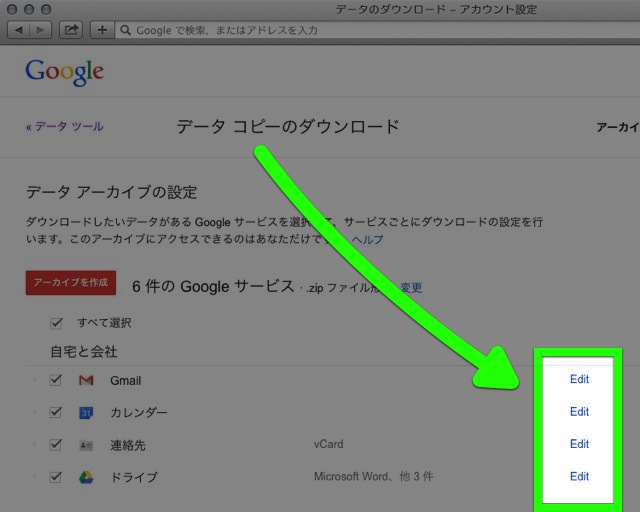Uncheck the Gmail checkbox
Screen dimensions: 640x512
click(56, 380)
